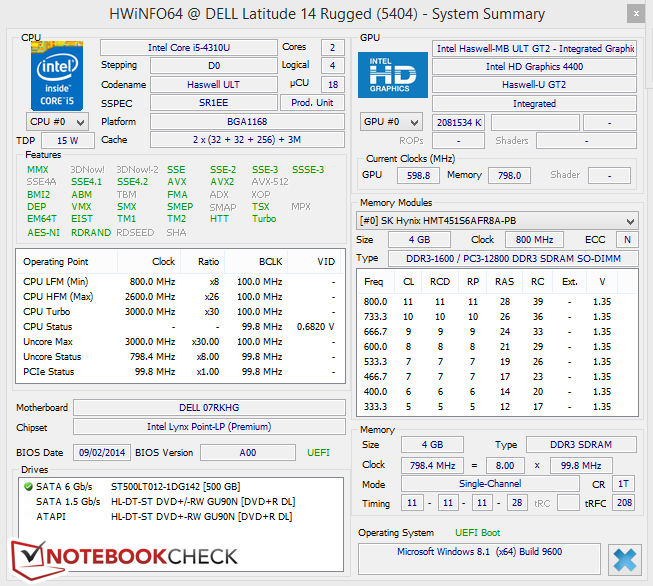The image size is (653, 586).
Task: Click the PCIe Status row
Action: (x=180, y=372)
